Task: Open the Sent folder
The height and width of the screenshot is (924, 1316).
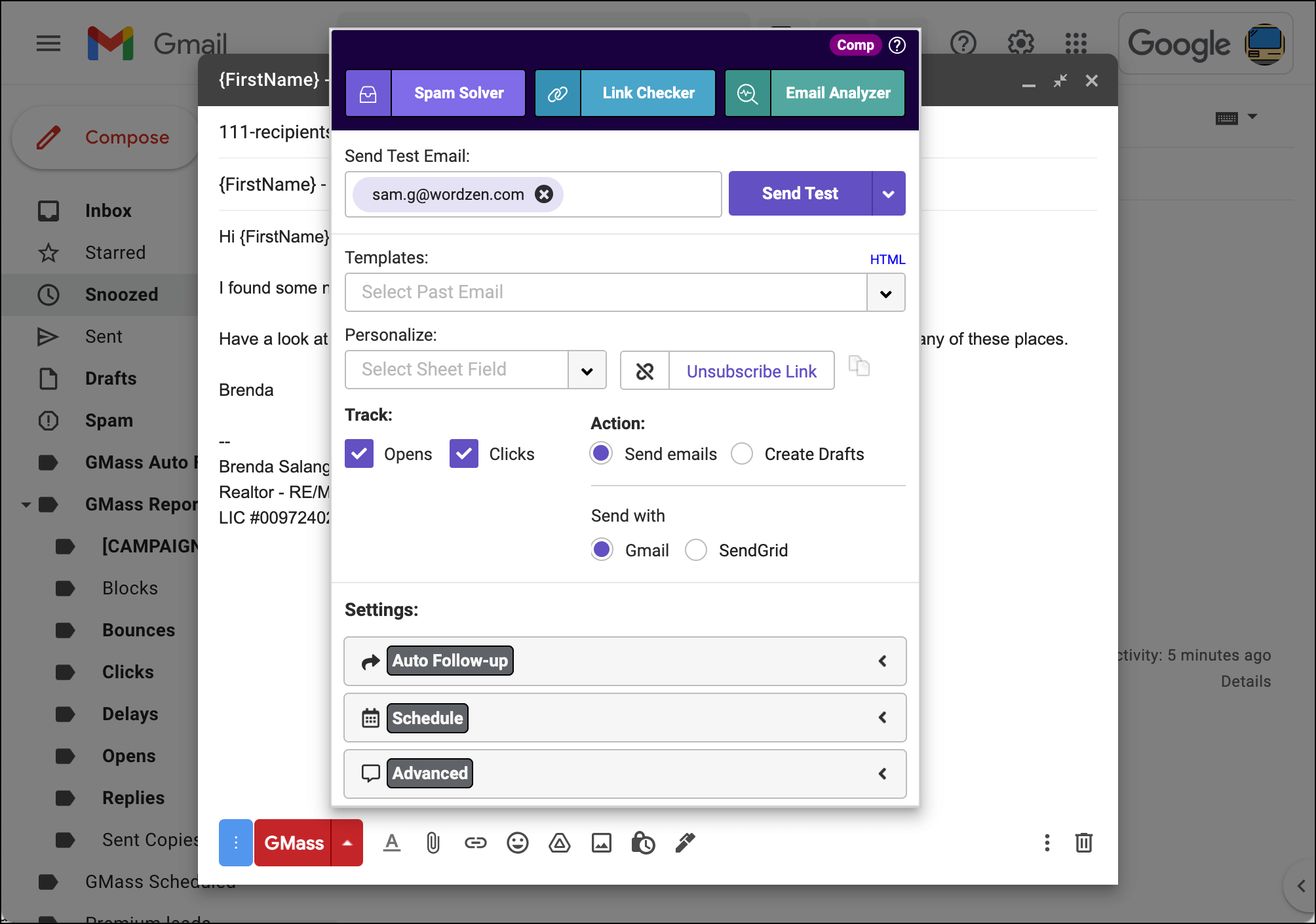Action: [104, 337]
